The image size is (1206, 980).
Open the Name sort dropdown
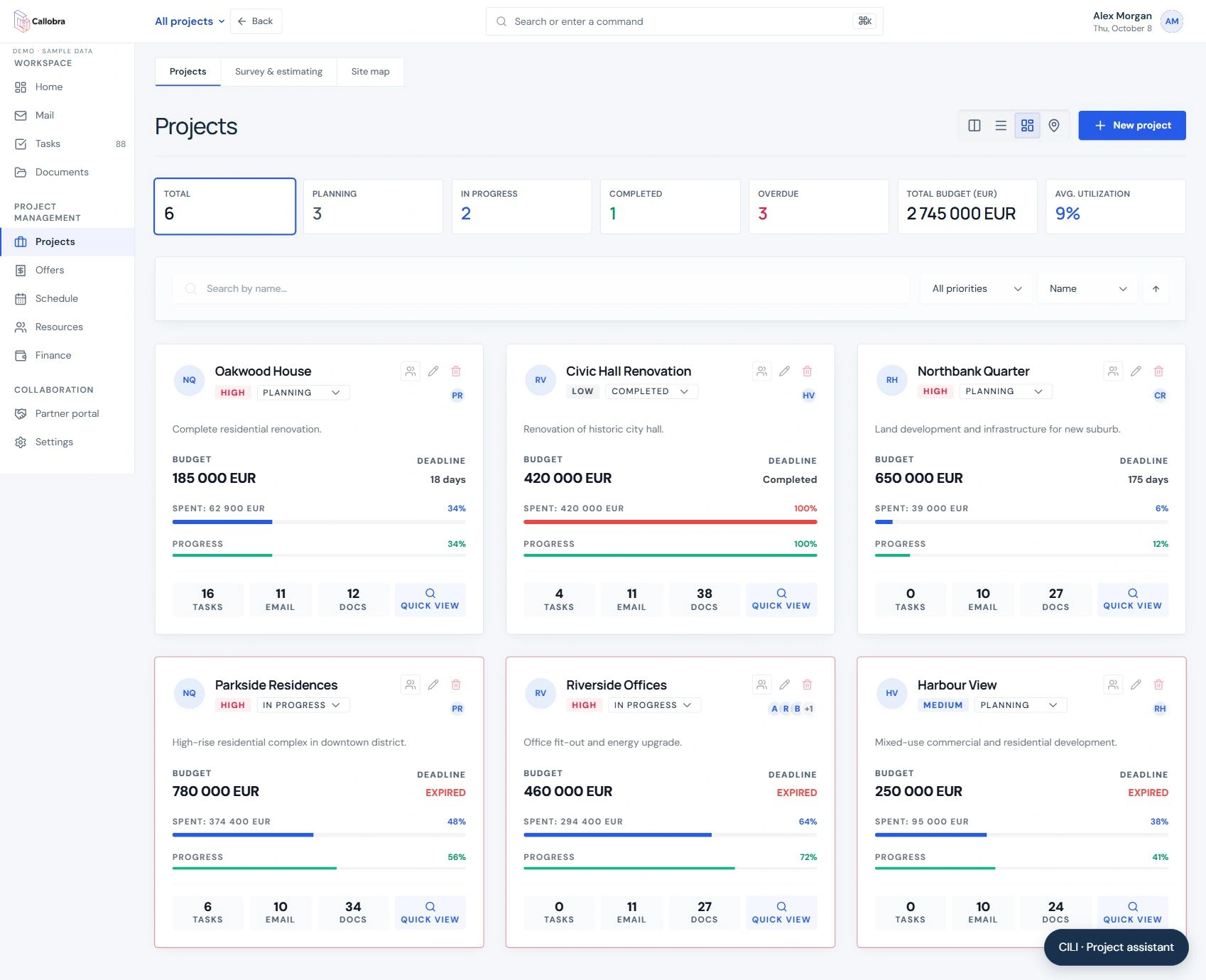click(1087, 289)
